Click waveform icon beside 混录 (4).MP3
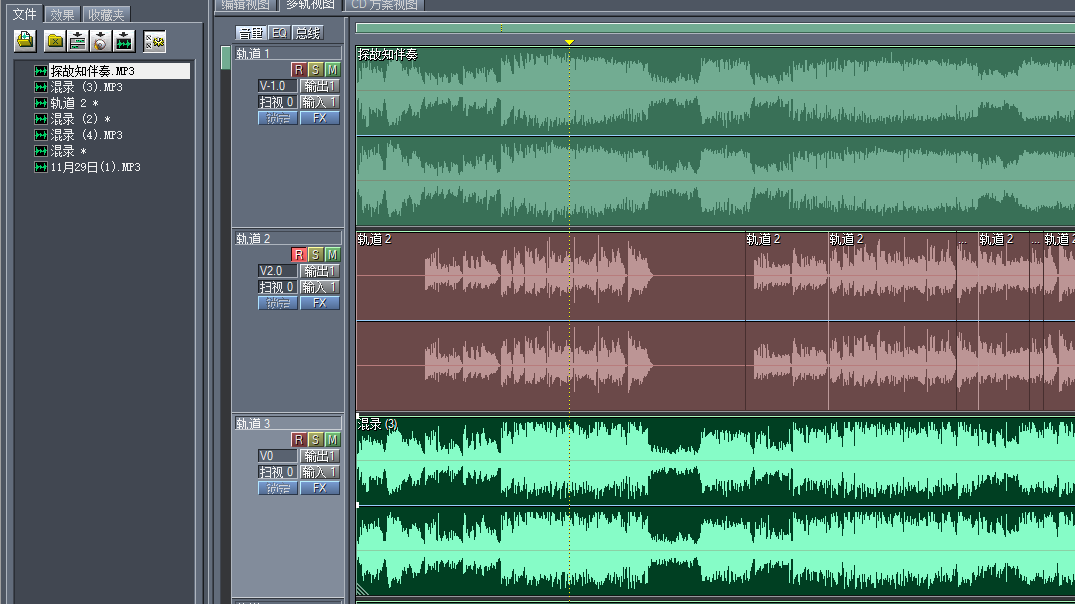This screenshot has height=604, width=1075. pyautogui.click(x=41, y=135)
